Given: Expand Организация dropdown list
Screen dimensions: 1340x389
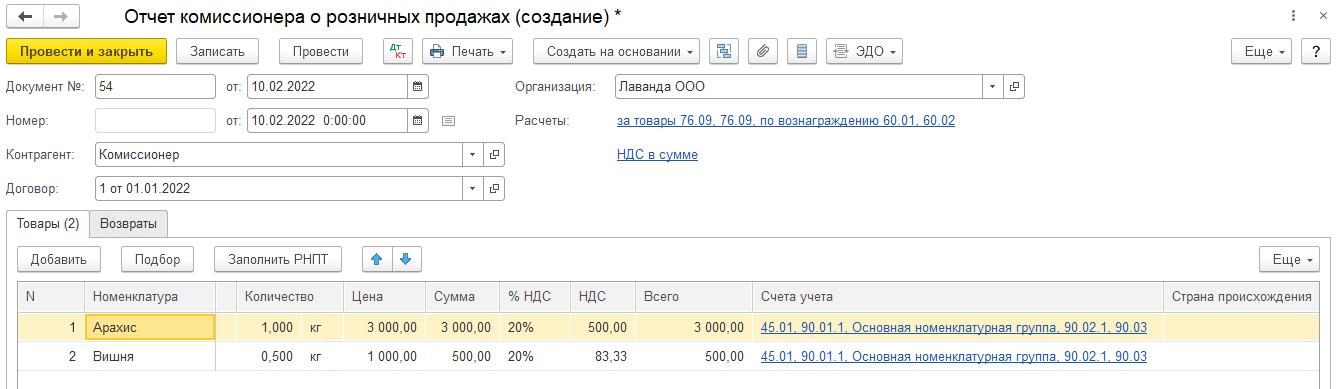Looking at the screenshot, I should click(993, 86).
